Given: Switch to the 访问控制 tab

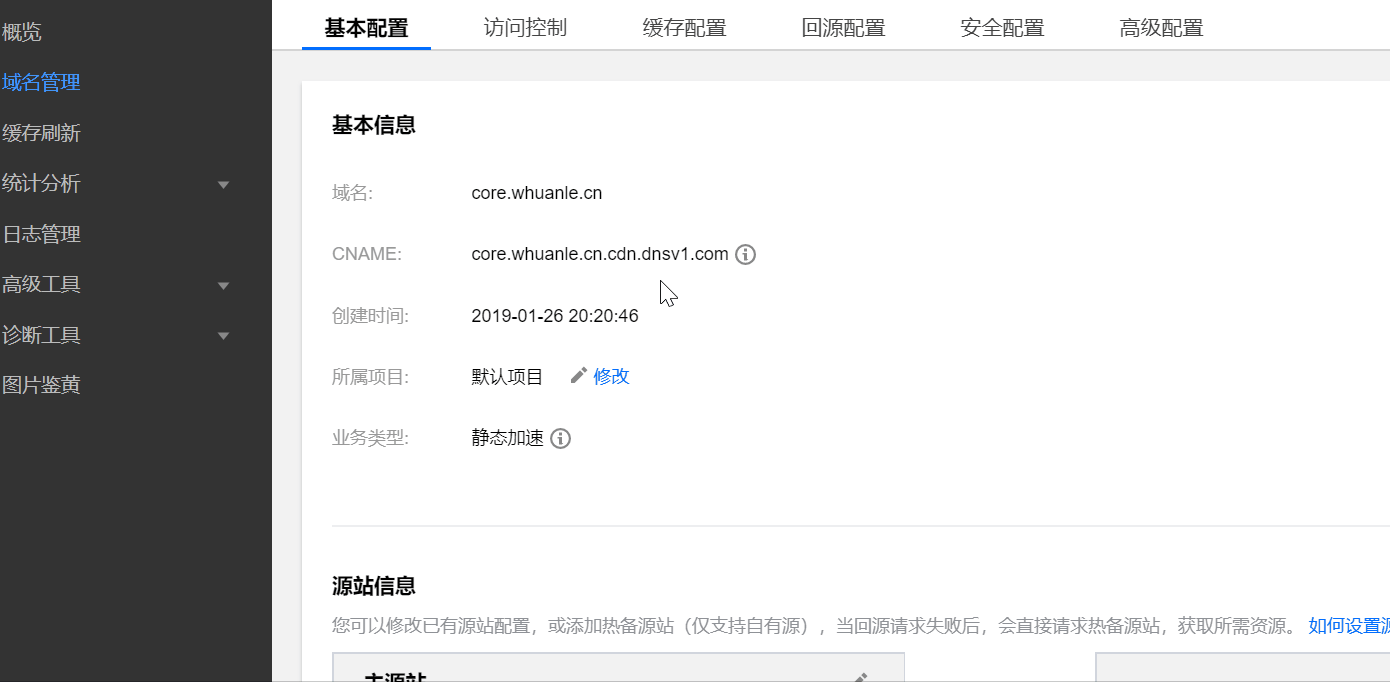Looking at the screenshot, I should pos(525,27).
